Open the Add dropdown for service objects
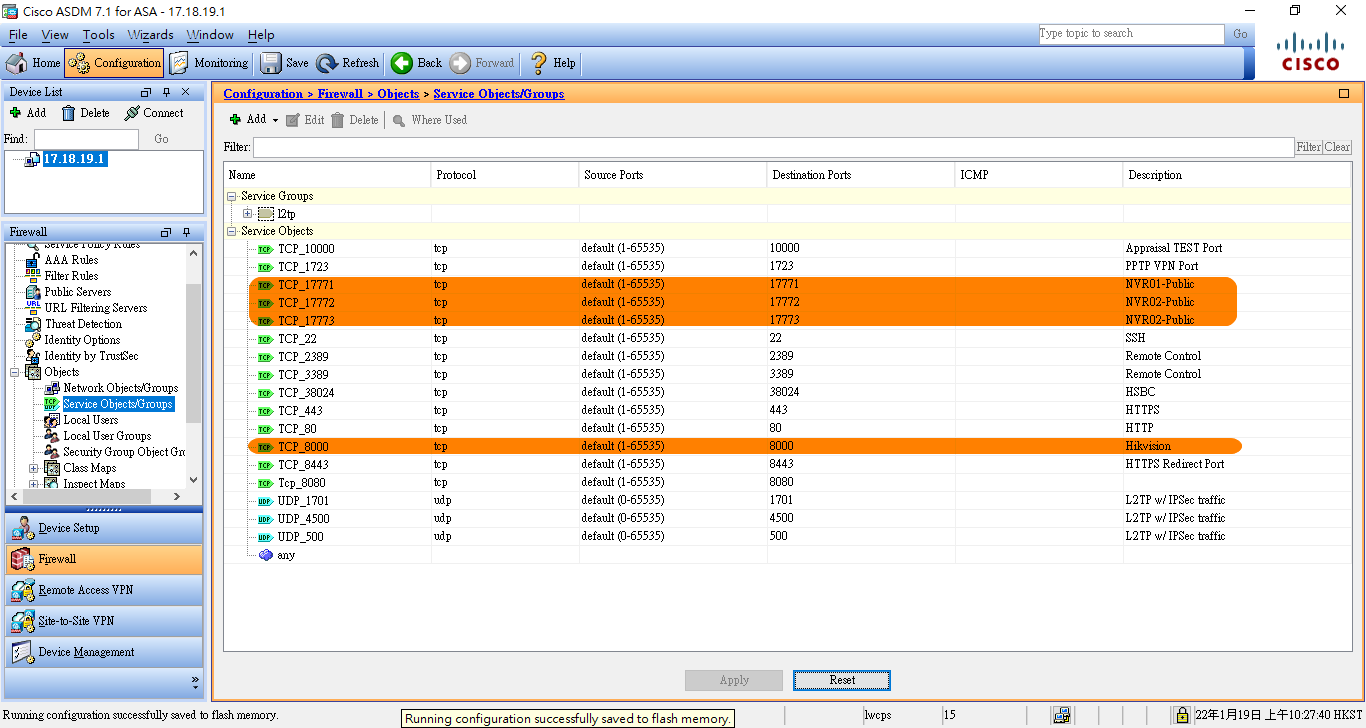This screenshot has width=1366, height=728. (275, 119)
